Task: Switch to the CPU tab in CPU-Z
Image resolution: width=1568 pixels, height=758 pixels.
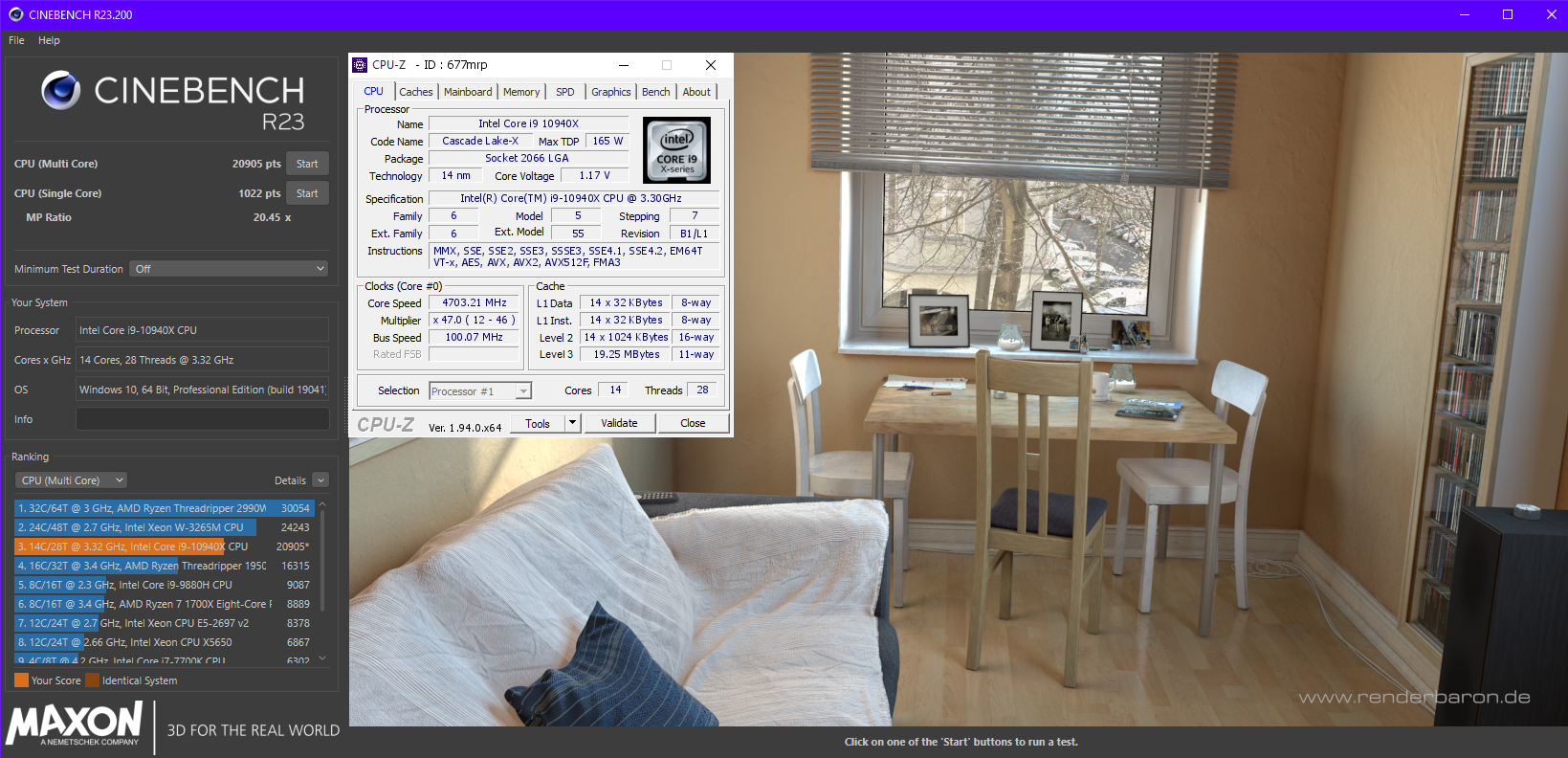Action: (373, 92)
